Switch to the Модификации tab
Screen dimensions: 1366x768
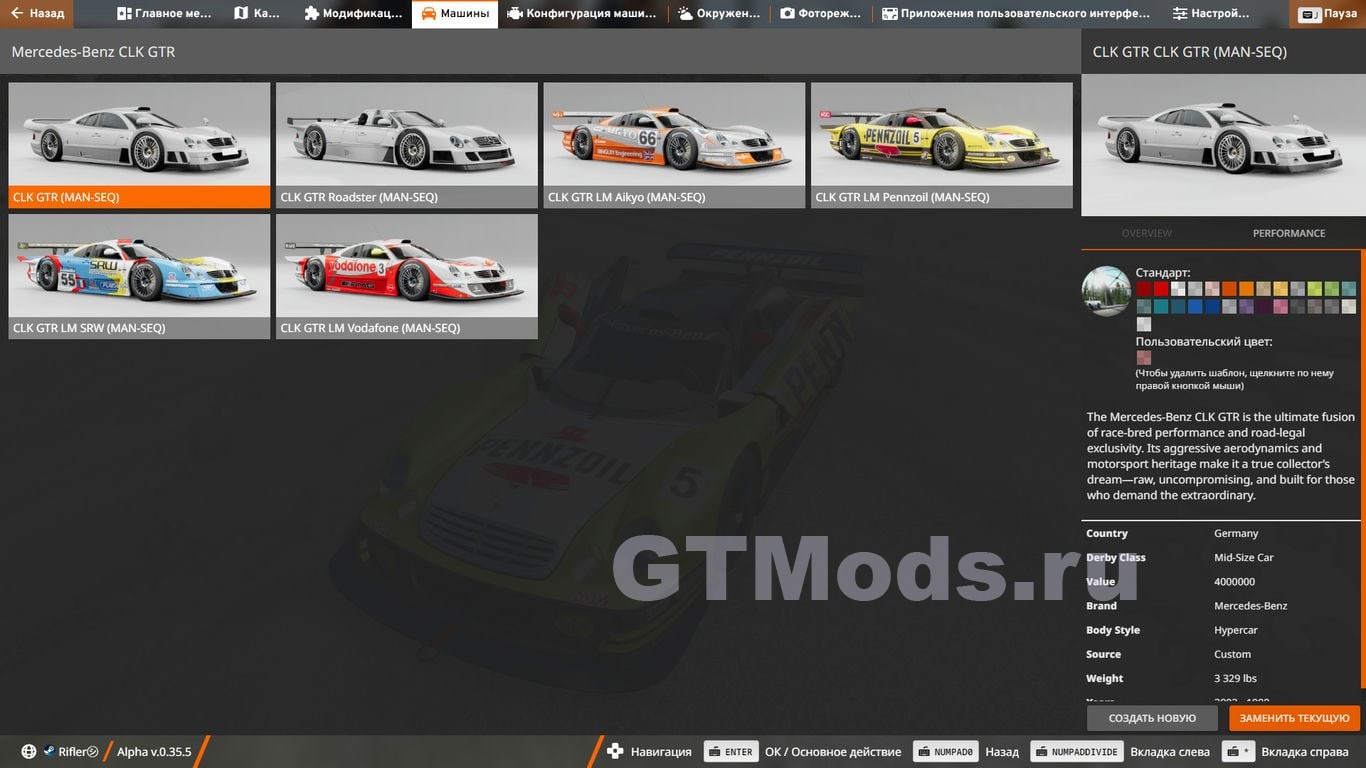pos(353,14)
